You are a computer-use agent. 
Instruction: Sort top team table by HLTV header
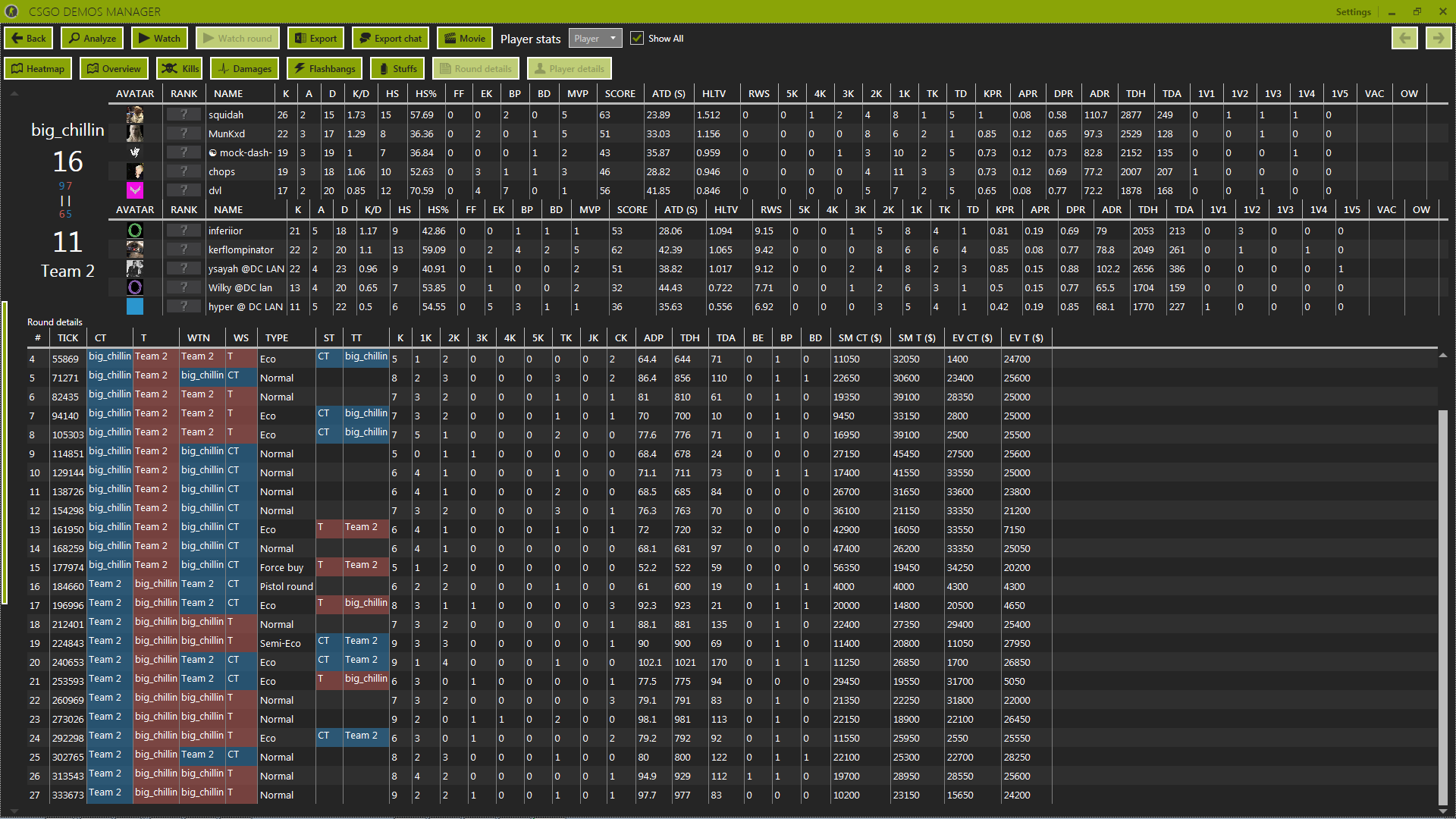coord(714,94)
